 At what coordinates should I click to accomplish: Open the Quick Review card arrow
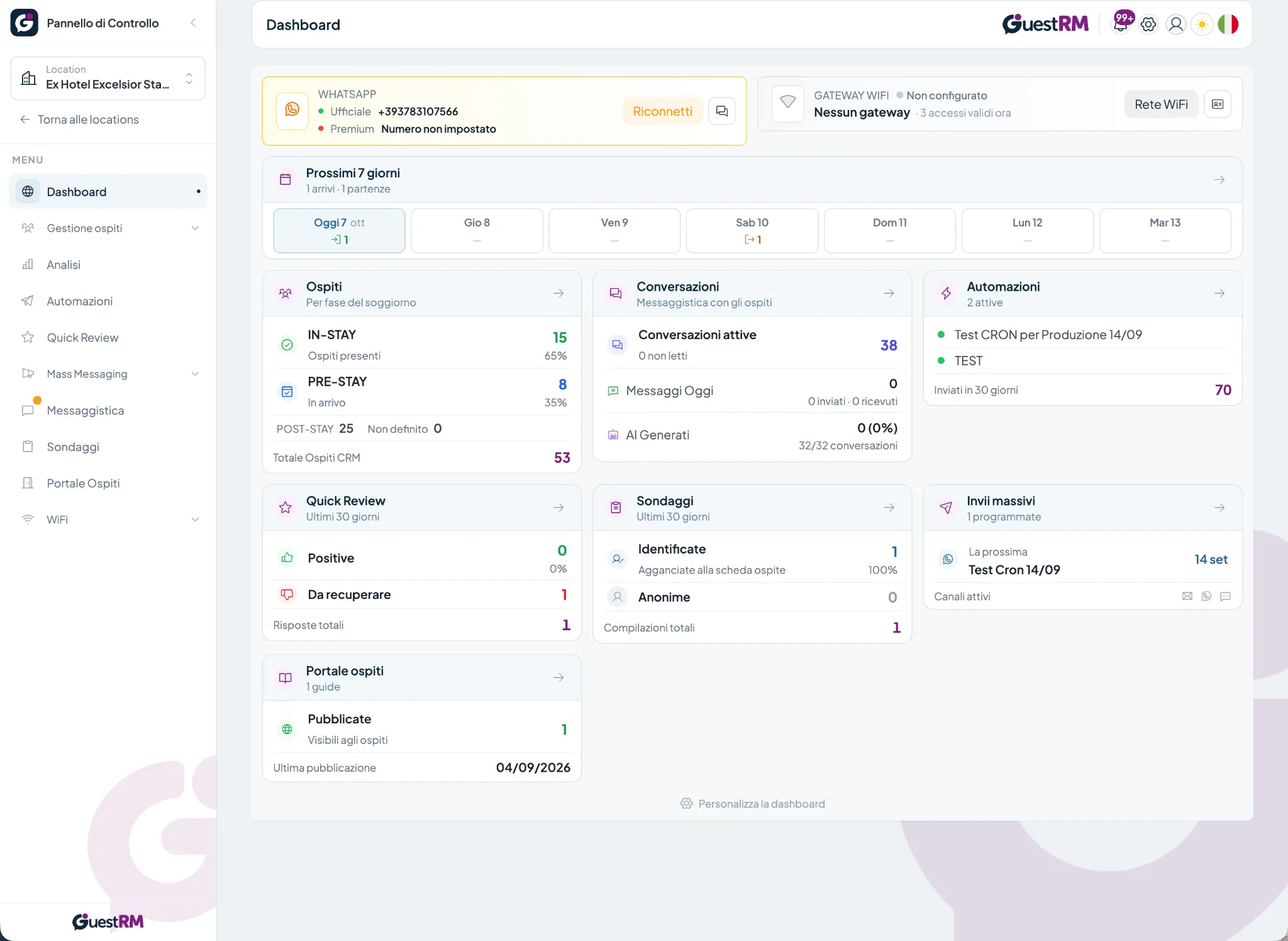pyautogui.click(x=558, y=508)
